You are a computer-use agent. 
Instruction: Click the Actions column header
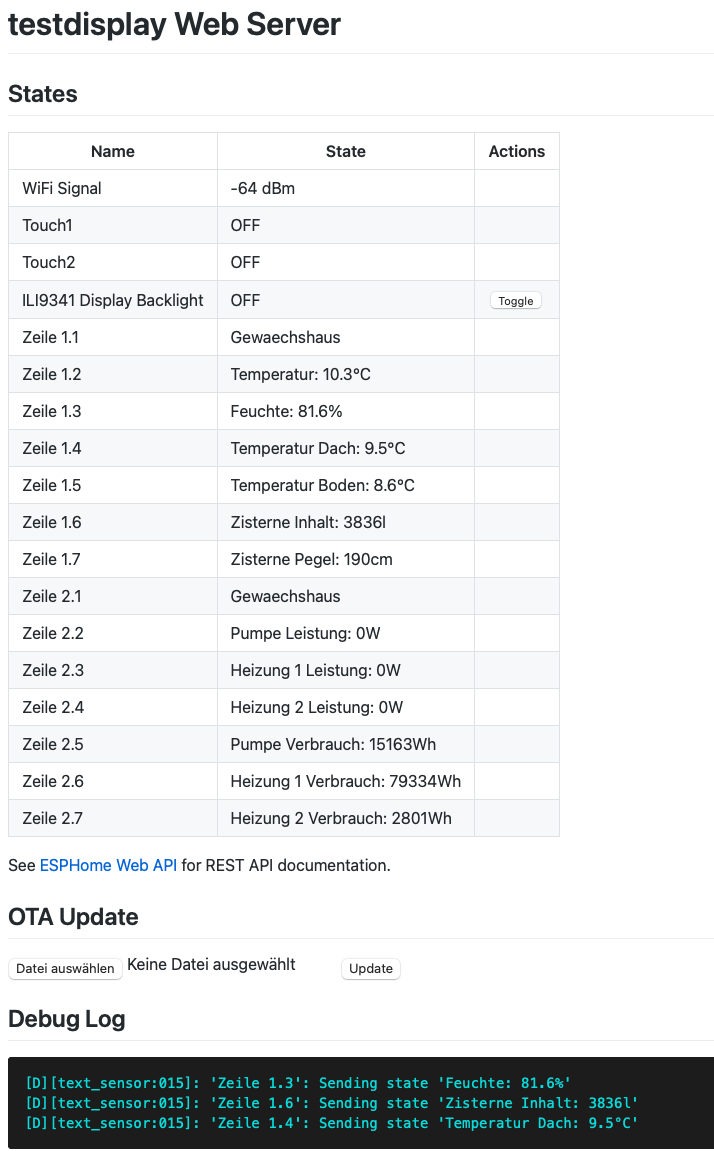(517, 151)
